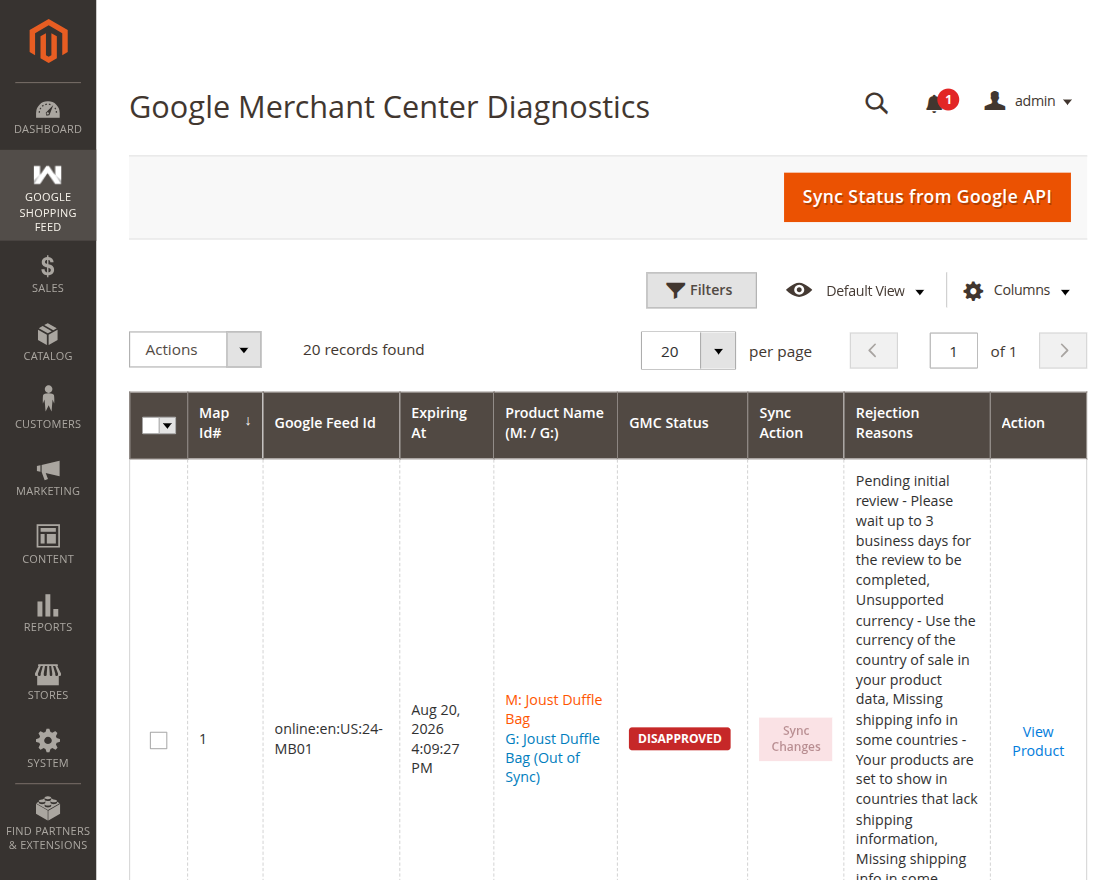Open the Filters panel

701,290
